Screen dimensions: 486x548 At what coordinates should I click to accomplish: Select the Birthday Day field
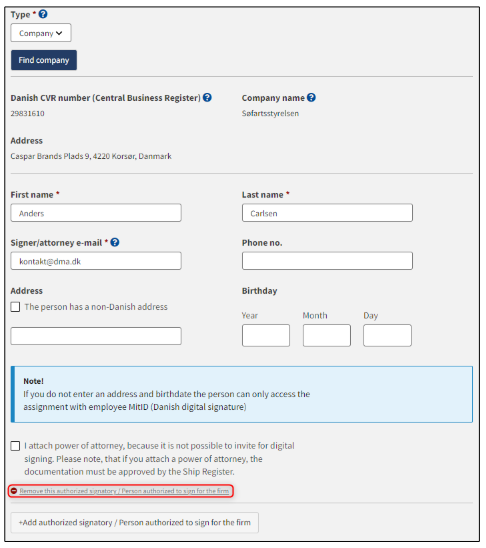[387, 336]
